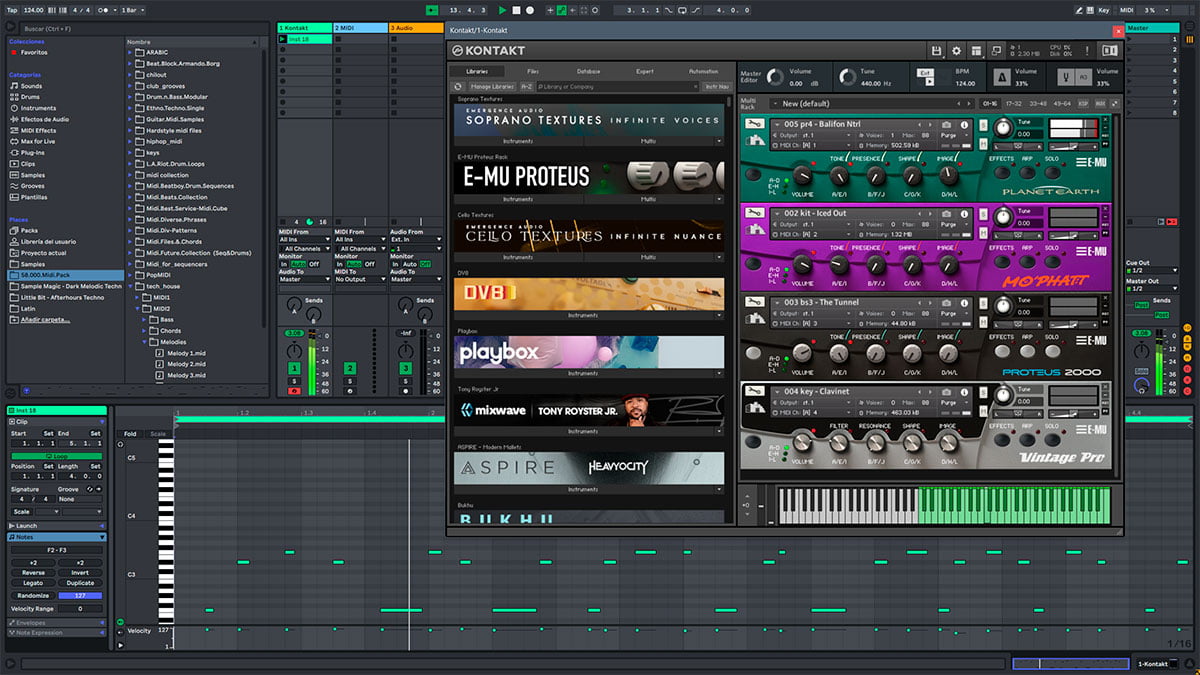This screenshot has height=675, width=1200.
Task: Click the Kontakt save/load disk icon
Action: tap(936, 51)
